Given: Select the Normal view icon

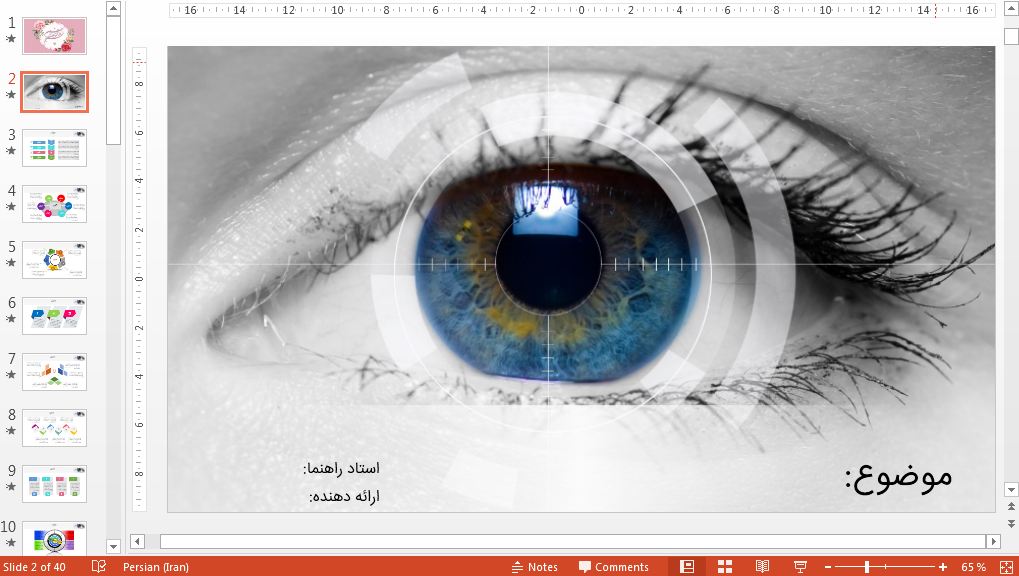Looking at the screenshot, I should [x=686, y=566].
